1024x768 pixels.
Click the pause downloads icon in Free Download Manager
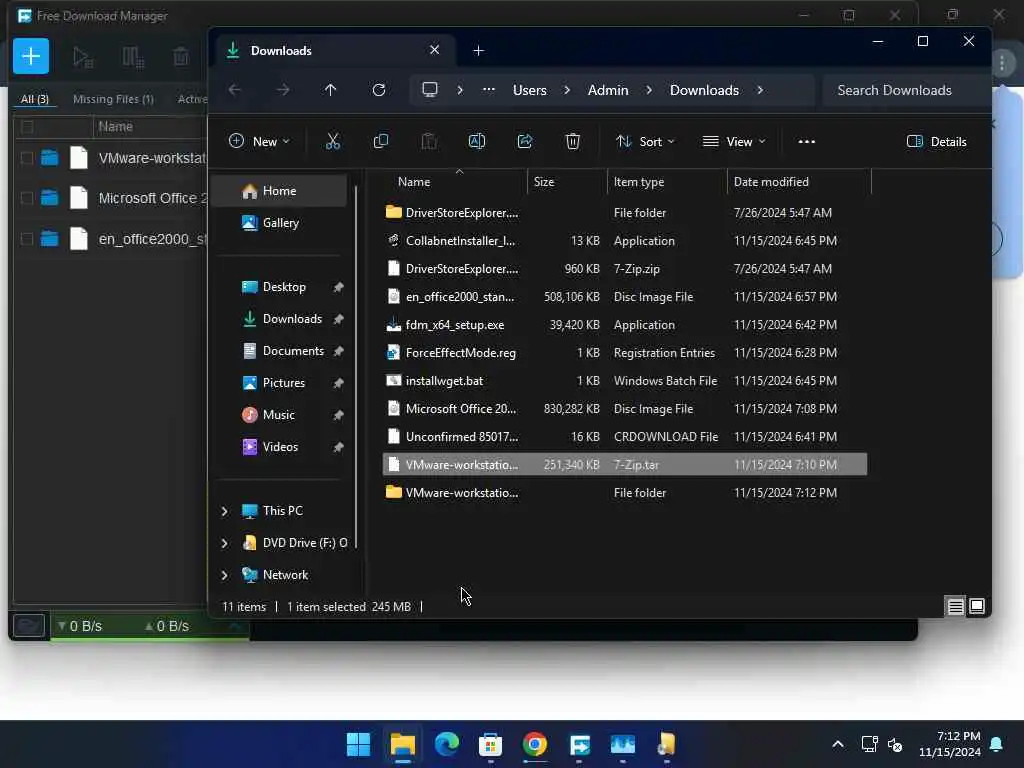[133, 57]
